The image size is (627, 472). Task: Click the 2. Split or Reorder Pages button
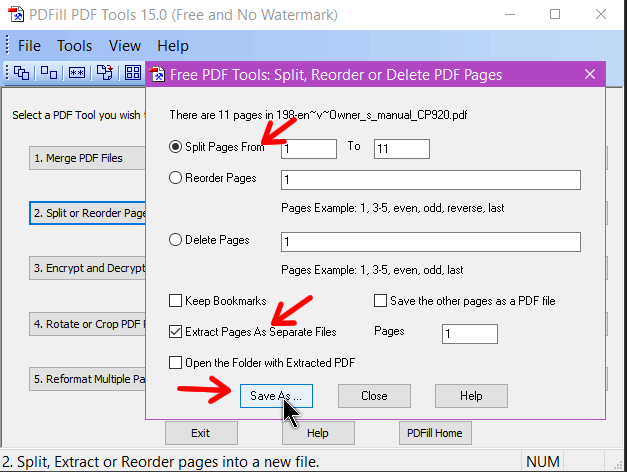point(88,213)
